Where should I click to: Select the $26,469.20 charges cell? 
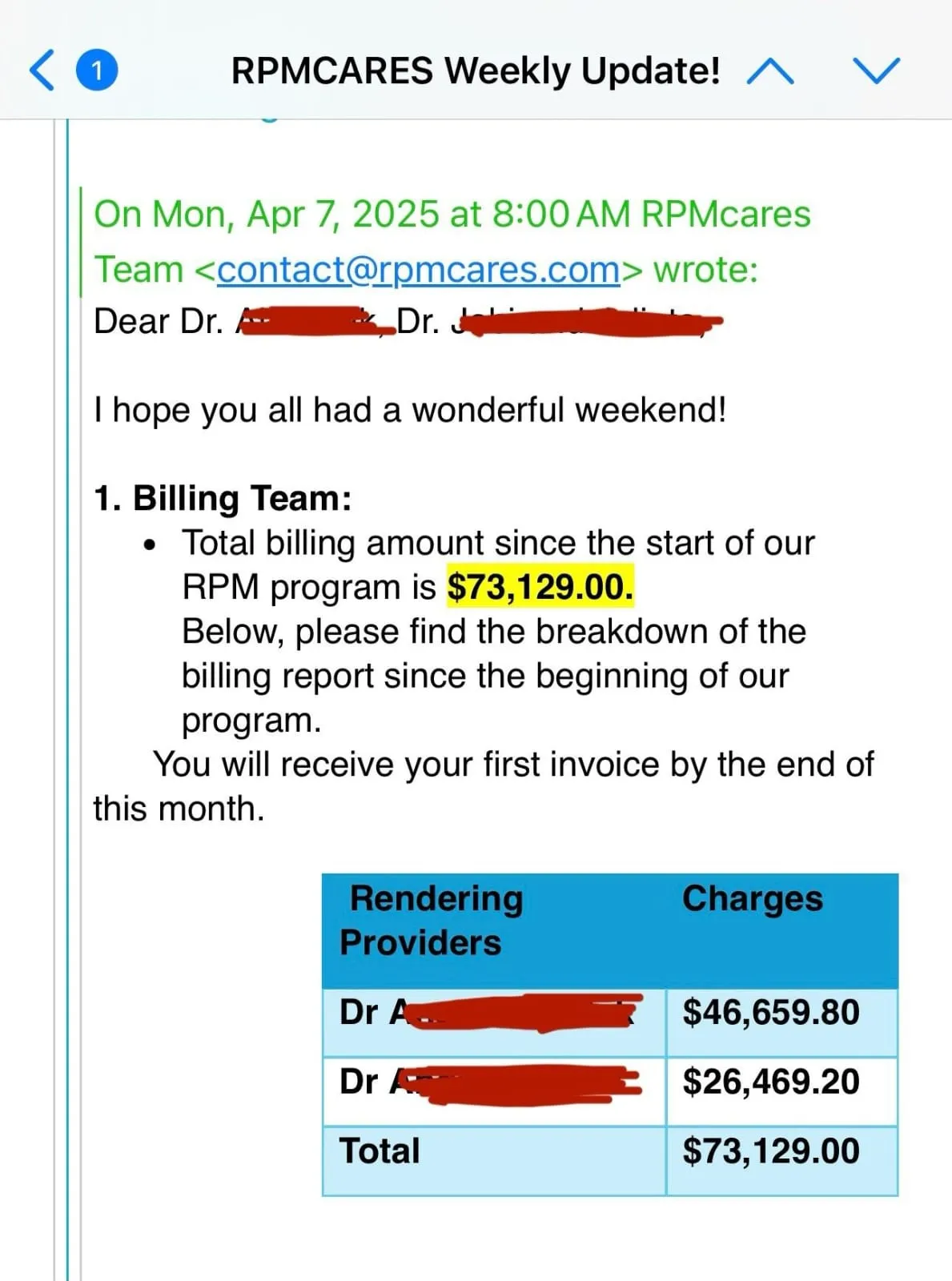782,1092
